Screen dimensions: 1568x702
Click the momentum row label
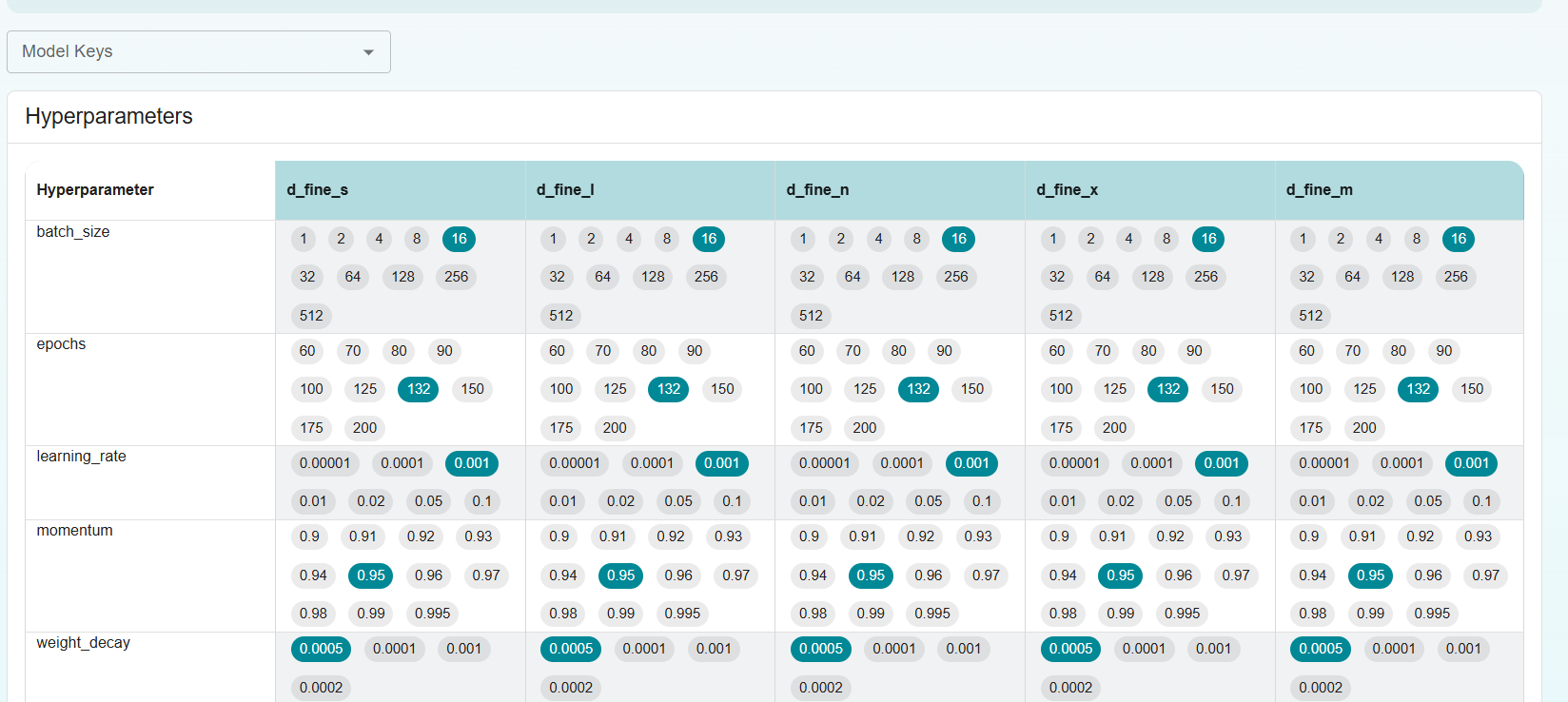pos(75,531)
